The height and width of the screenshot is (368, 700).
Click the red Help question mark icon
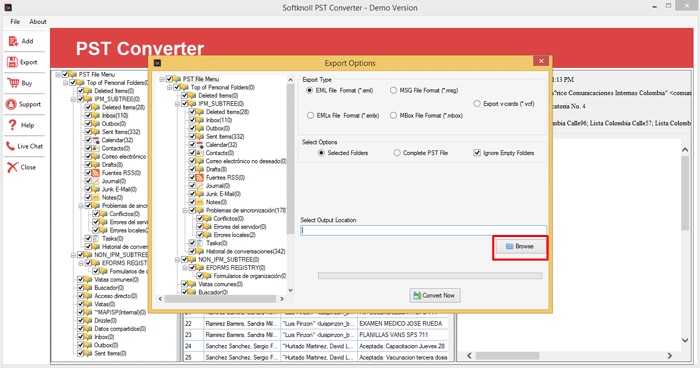pos(12,125)
